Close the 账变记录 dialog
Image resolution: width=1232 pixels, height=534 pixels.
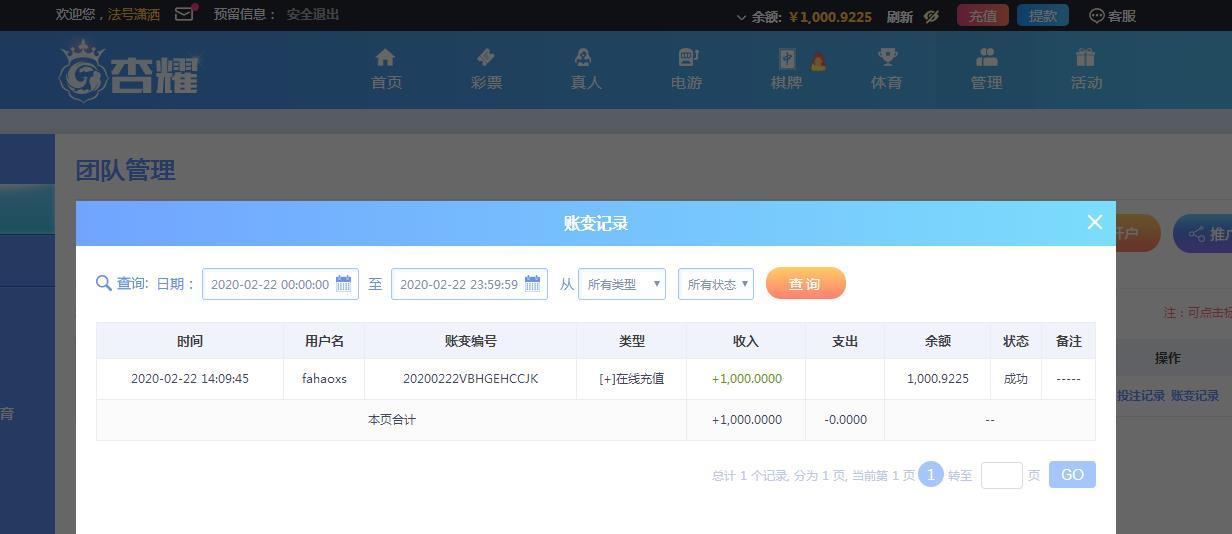[x=1095, y=222]
